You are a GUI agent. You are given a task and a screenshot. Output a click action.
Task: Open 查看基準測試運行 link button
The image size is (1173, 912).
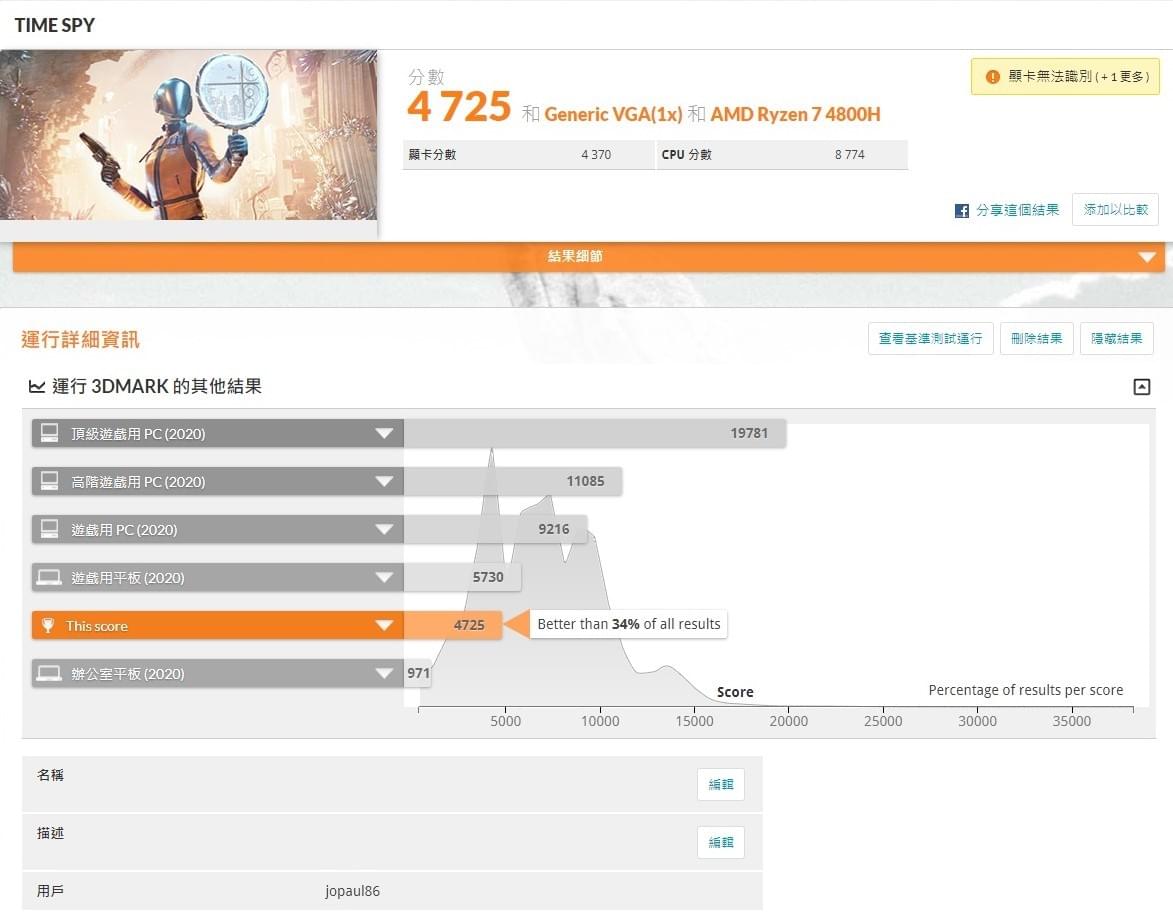pyautogui.click(x=931, y=339)
